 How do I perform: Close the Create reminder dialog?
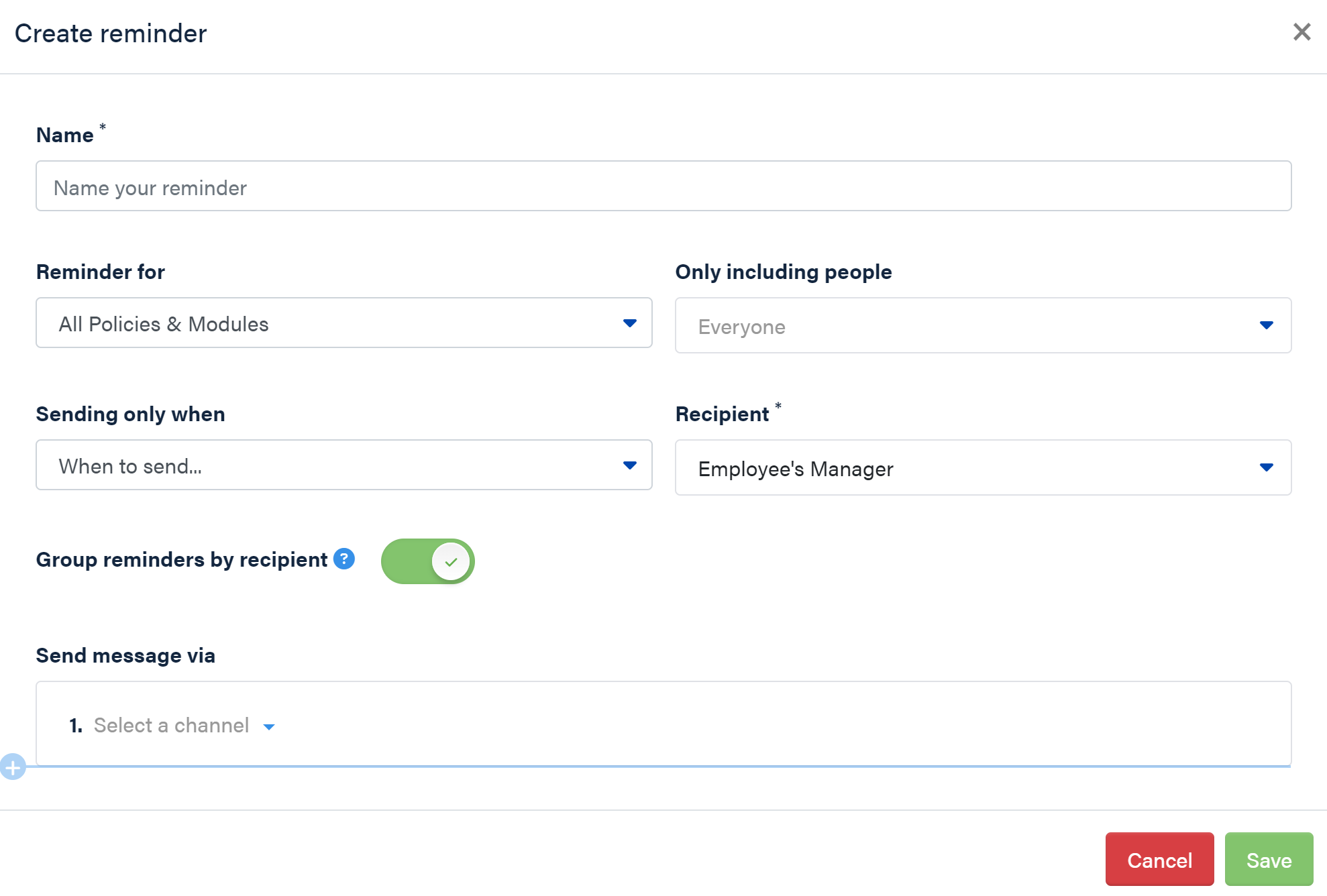pyautogui.click(x=1302, y=32)
